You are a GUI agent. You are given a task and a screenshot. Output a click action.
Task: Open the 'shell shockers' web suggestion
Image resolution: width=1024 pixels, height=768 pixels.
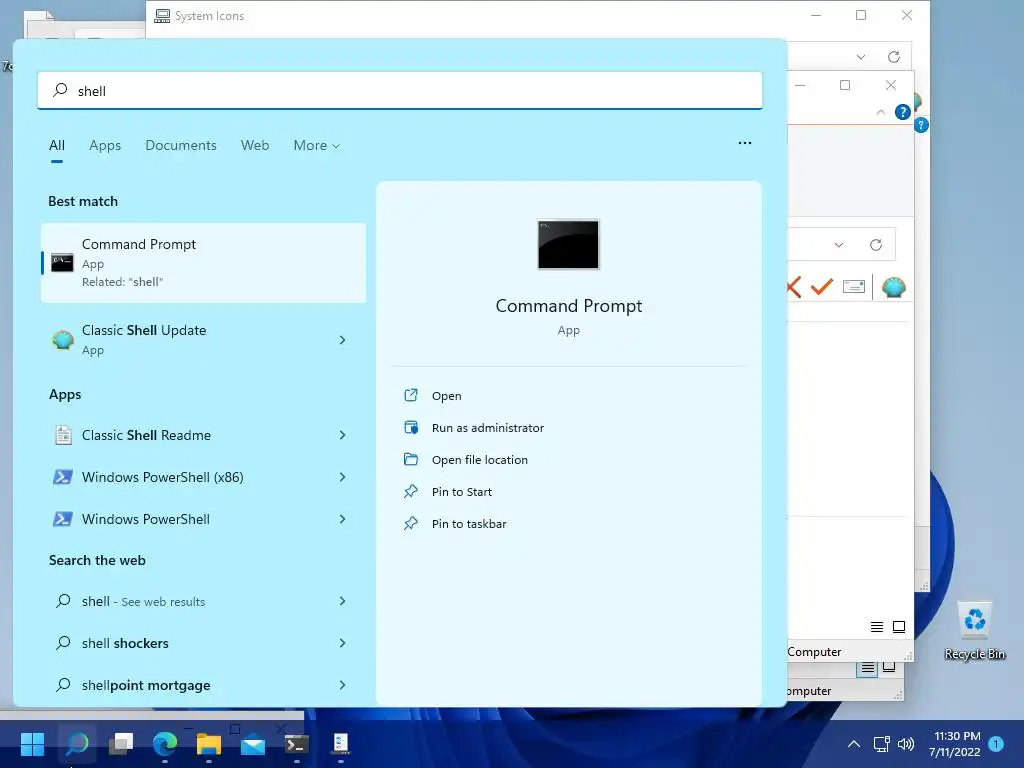tap(203, 643)
